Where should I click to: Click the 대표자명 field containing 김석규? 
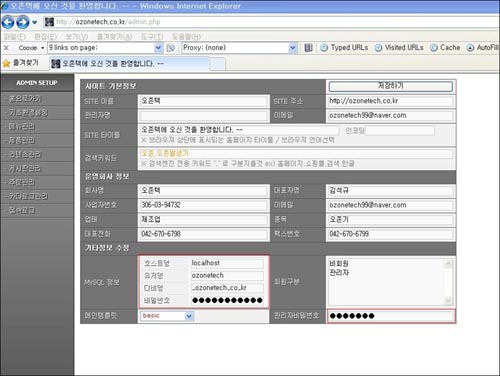(390, 191)
